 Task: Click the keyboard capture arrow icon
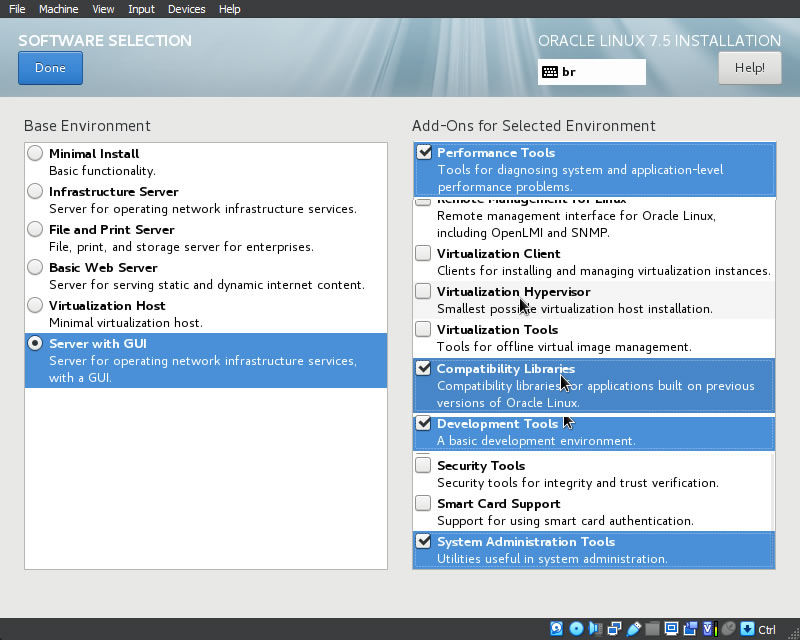[x=747, y=629]
